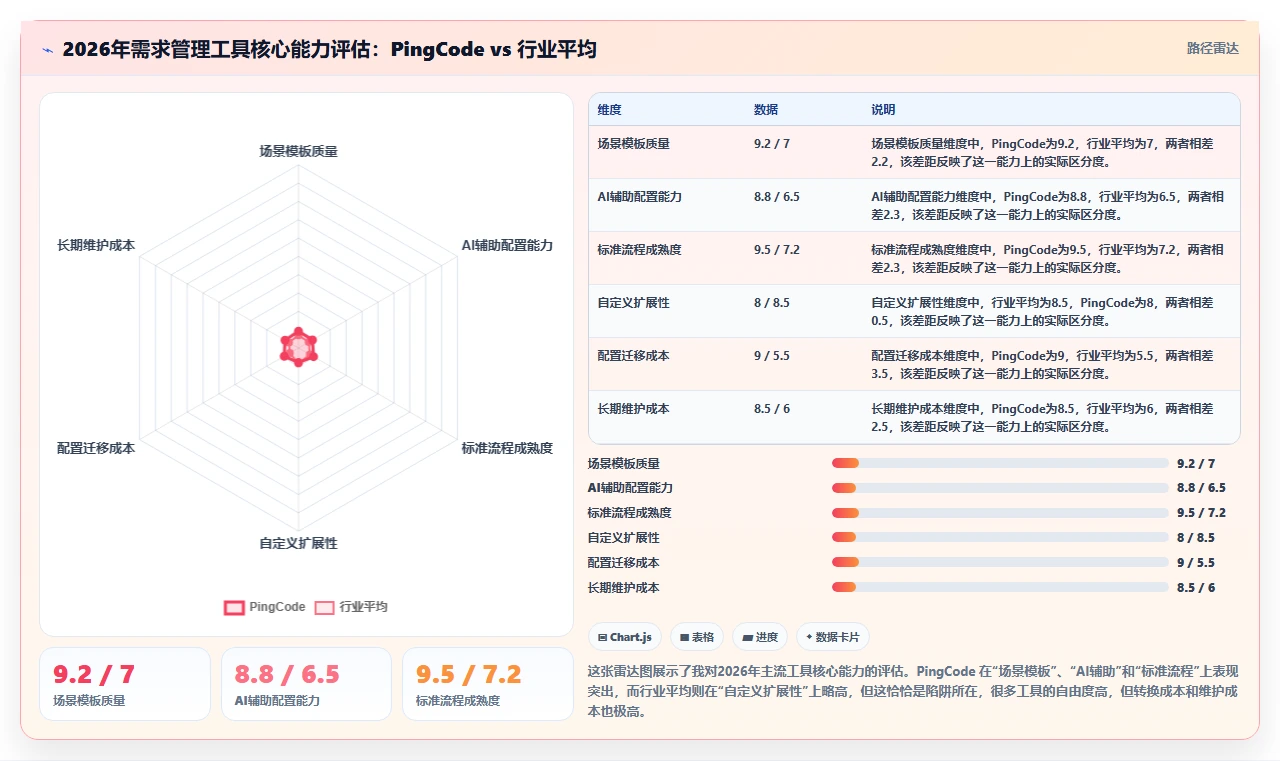Click the table description starting 配置迁移成本维度中
This screenshot has height=761, width=1280.
tap(1042, 364)
